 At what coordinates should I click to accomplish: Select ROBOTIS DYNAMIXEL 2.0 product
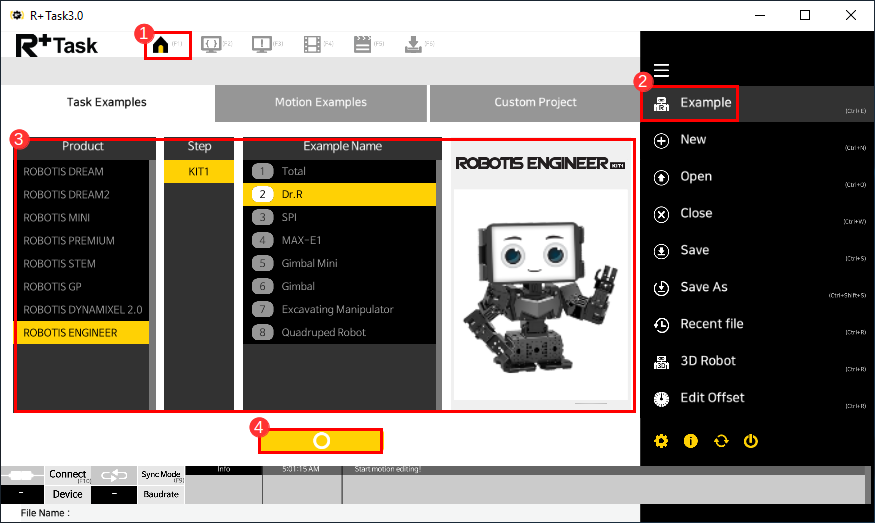pos(82,309)
